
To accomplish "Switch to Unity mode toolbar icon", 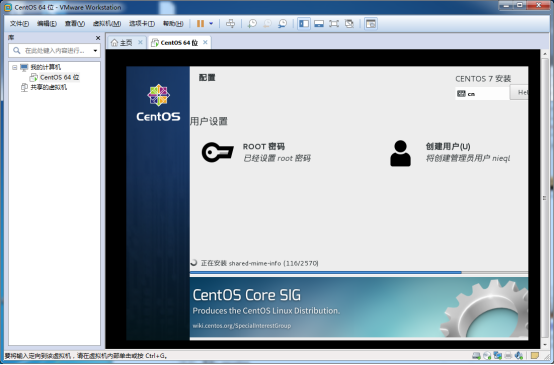I will pos(349,24).
